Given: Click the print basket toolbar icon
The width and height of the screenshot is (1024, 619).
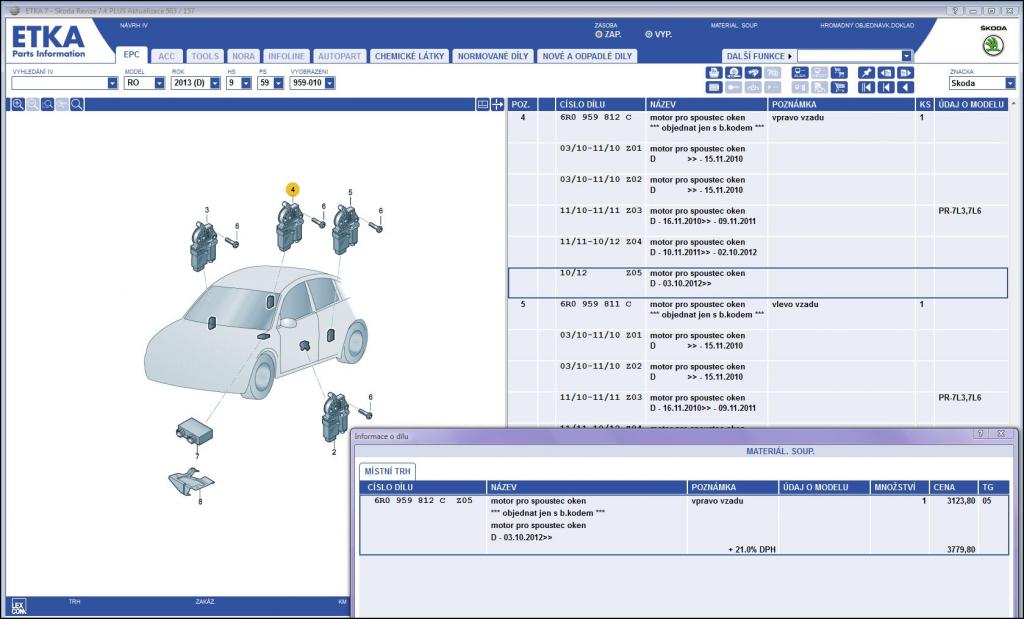Looking at the screenshot, I should click(x=714, y=72).
